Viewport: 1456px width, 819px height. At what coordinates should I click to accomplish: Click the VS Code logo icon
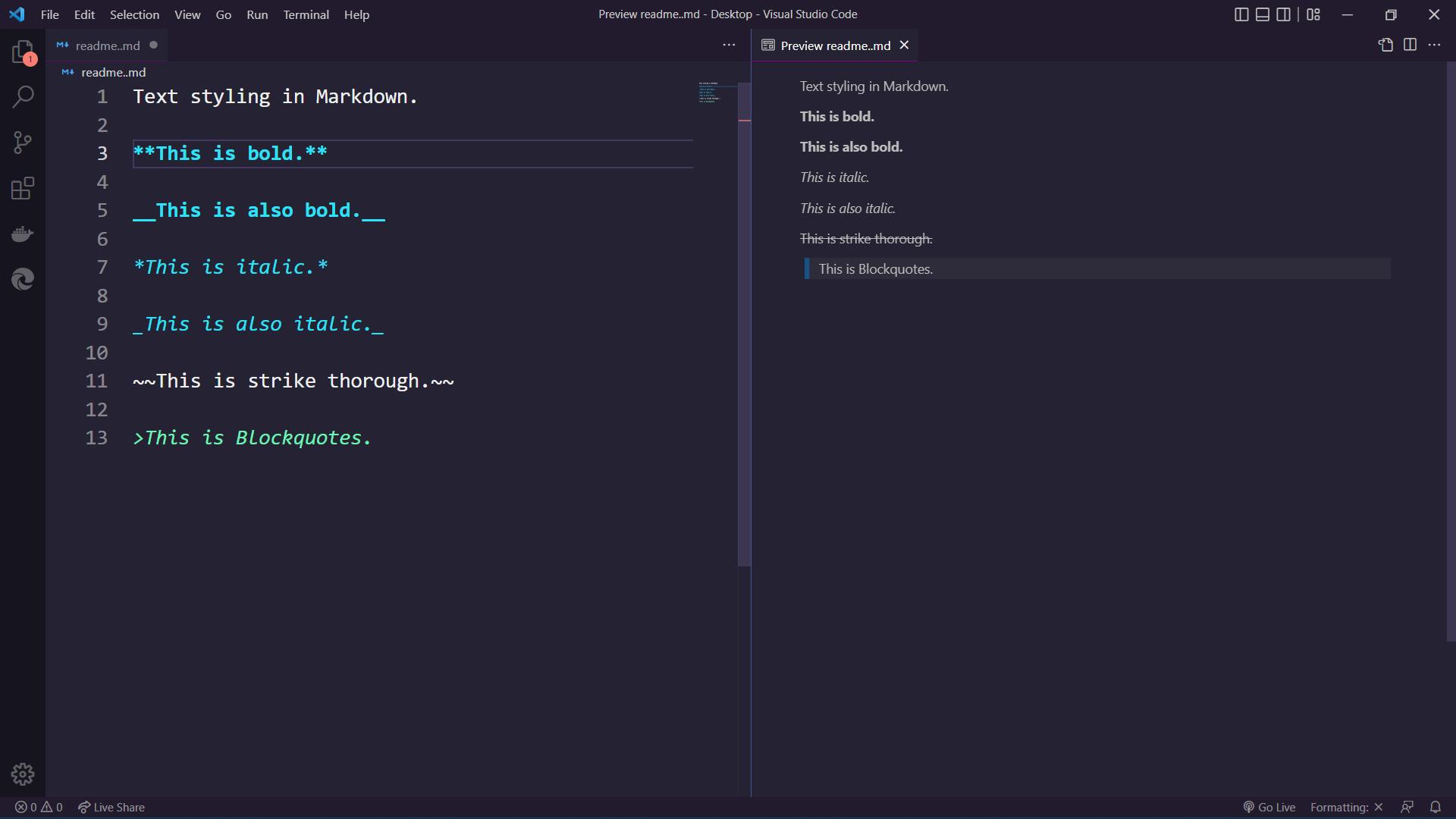(x=17, y=14)
